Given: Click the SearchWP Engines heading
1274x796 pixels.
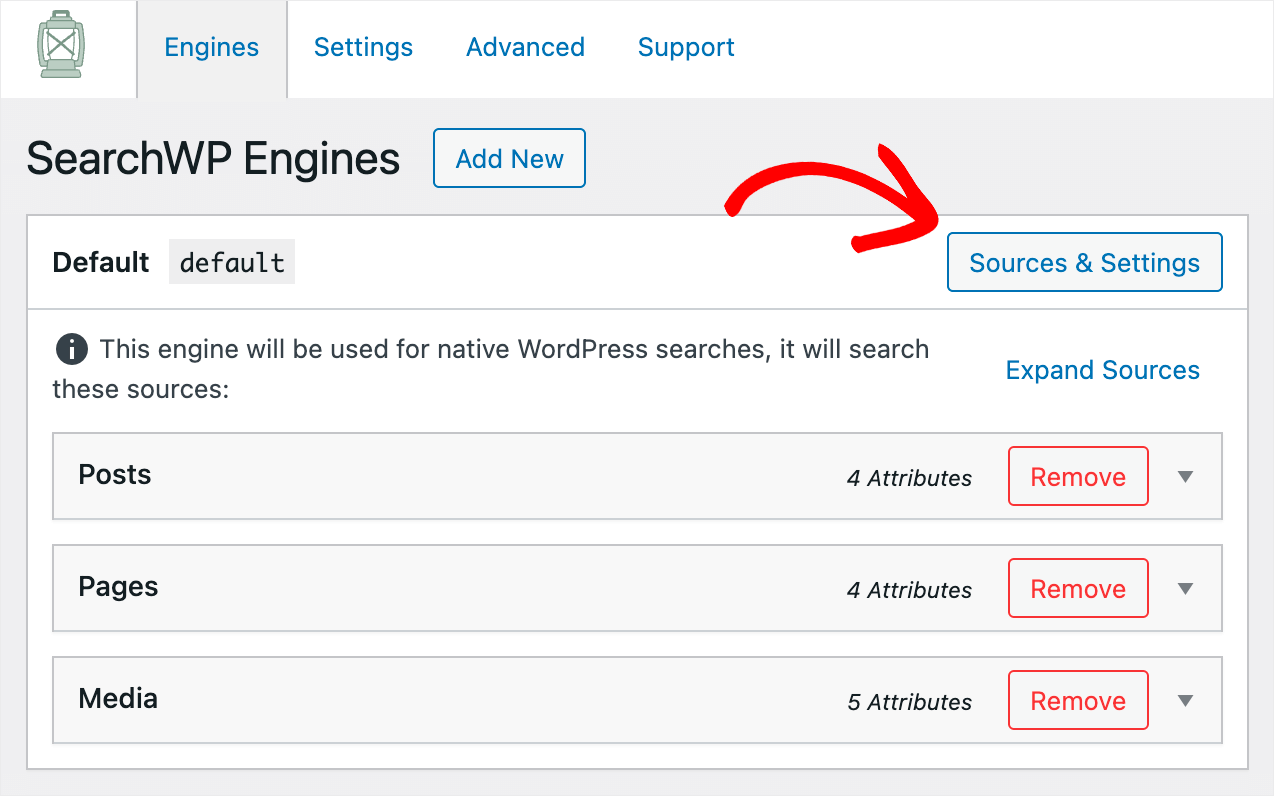Looking at the screenshot, I should [x=213, y=158].
